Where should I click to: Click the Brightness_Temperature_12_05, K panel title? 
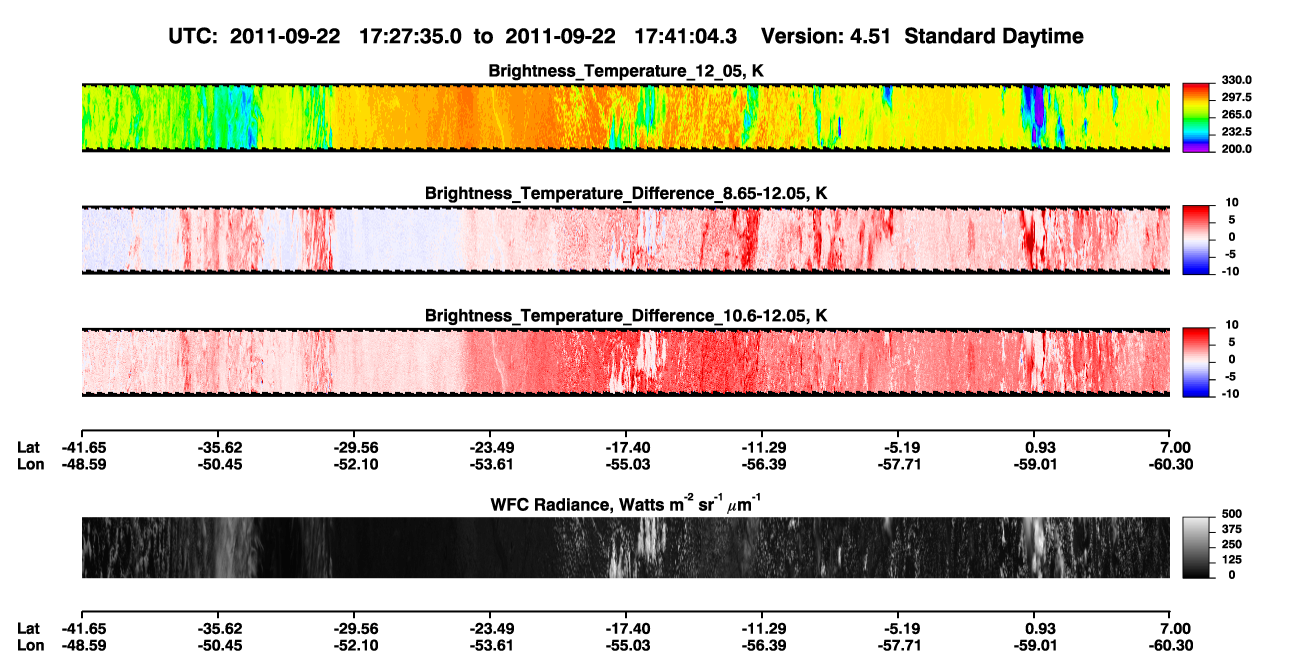click(625, 71)
